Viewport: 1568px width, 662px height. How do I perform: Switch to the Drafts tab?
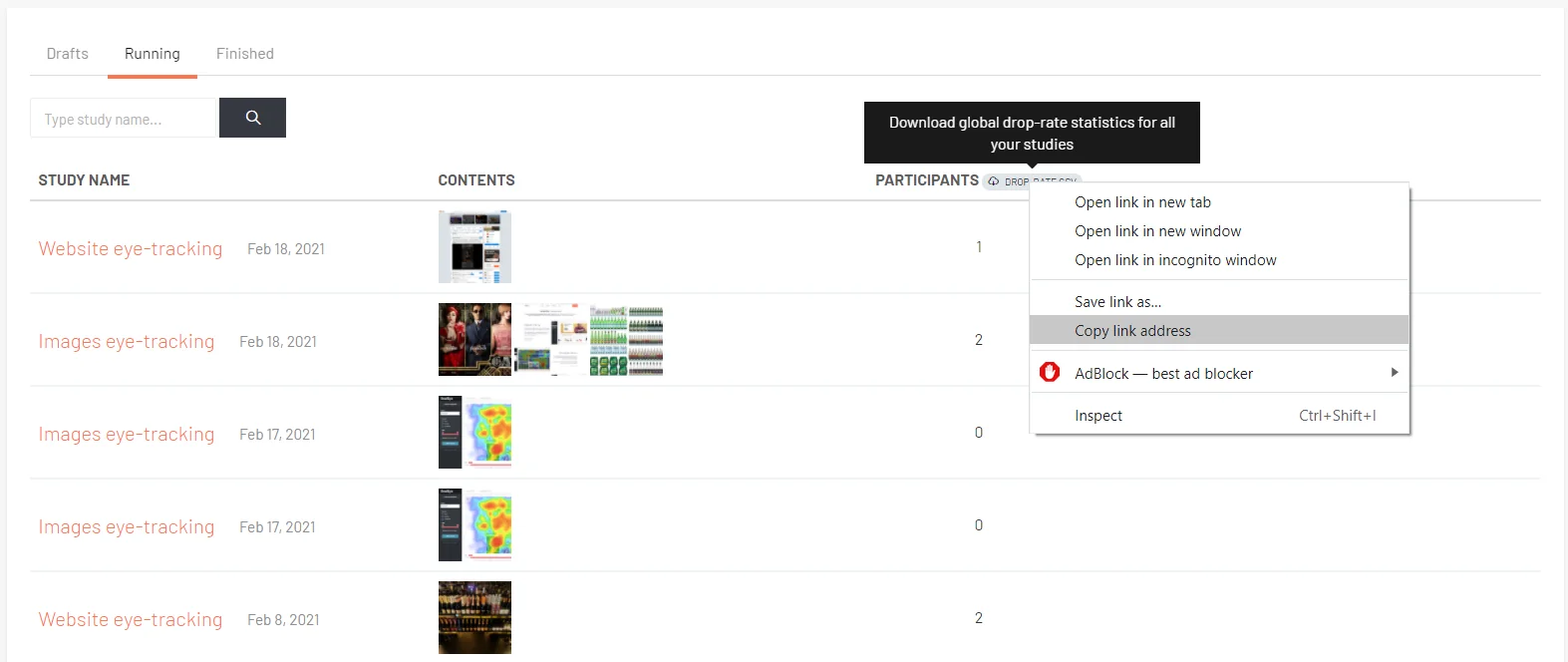point(68,54)
